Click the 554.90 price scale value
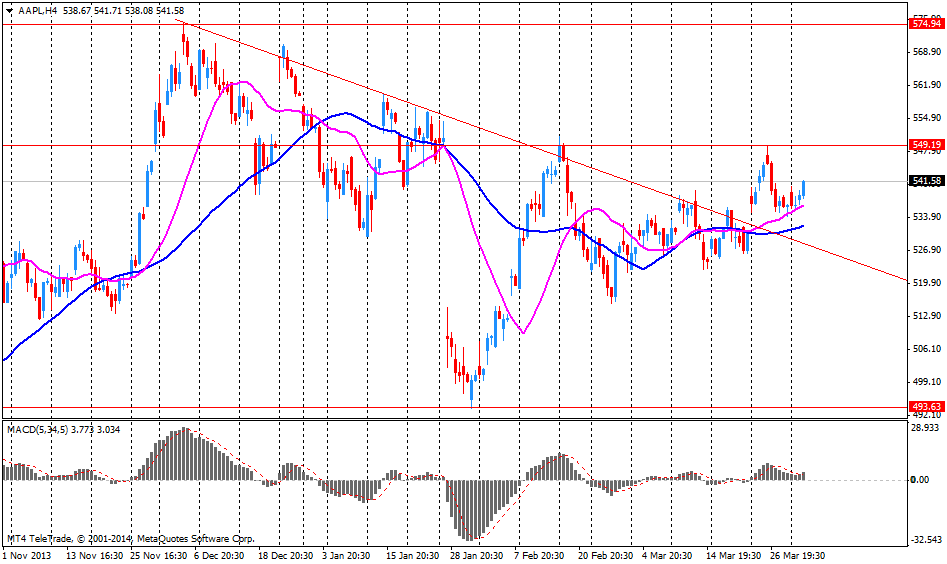Screen dimensions: 947x564 click(927, 118)
